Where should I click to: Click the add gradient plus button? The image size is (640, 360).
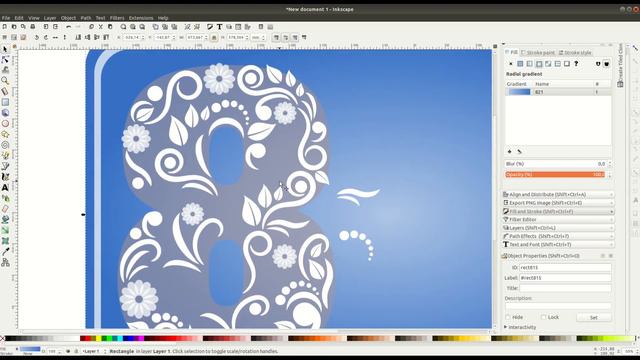coord(509,151)
